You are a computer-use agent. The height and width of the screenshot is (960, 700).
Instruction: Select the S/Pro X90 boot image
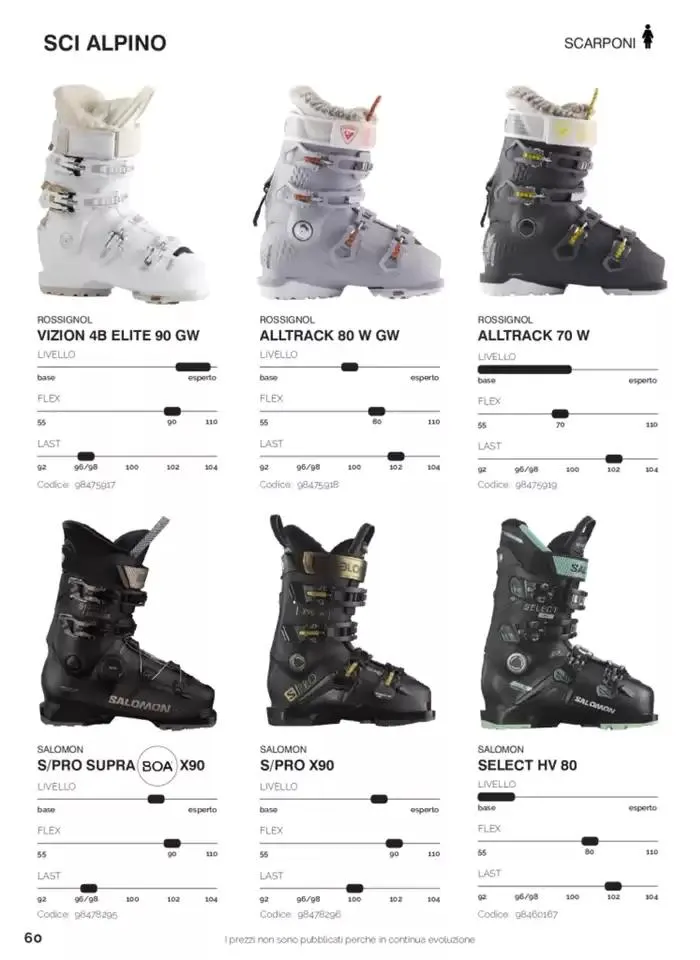pyautogui.click(x=350, y=621)
